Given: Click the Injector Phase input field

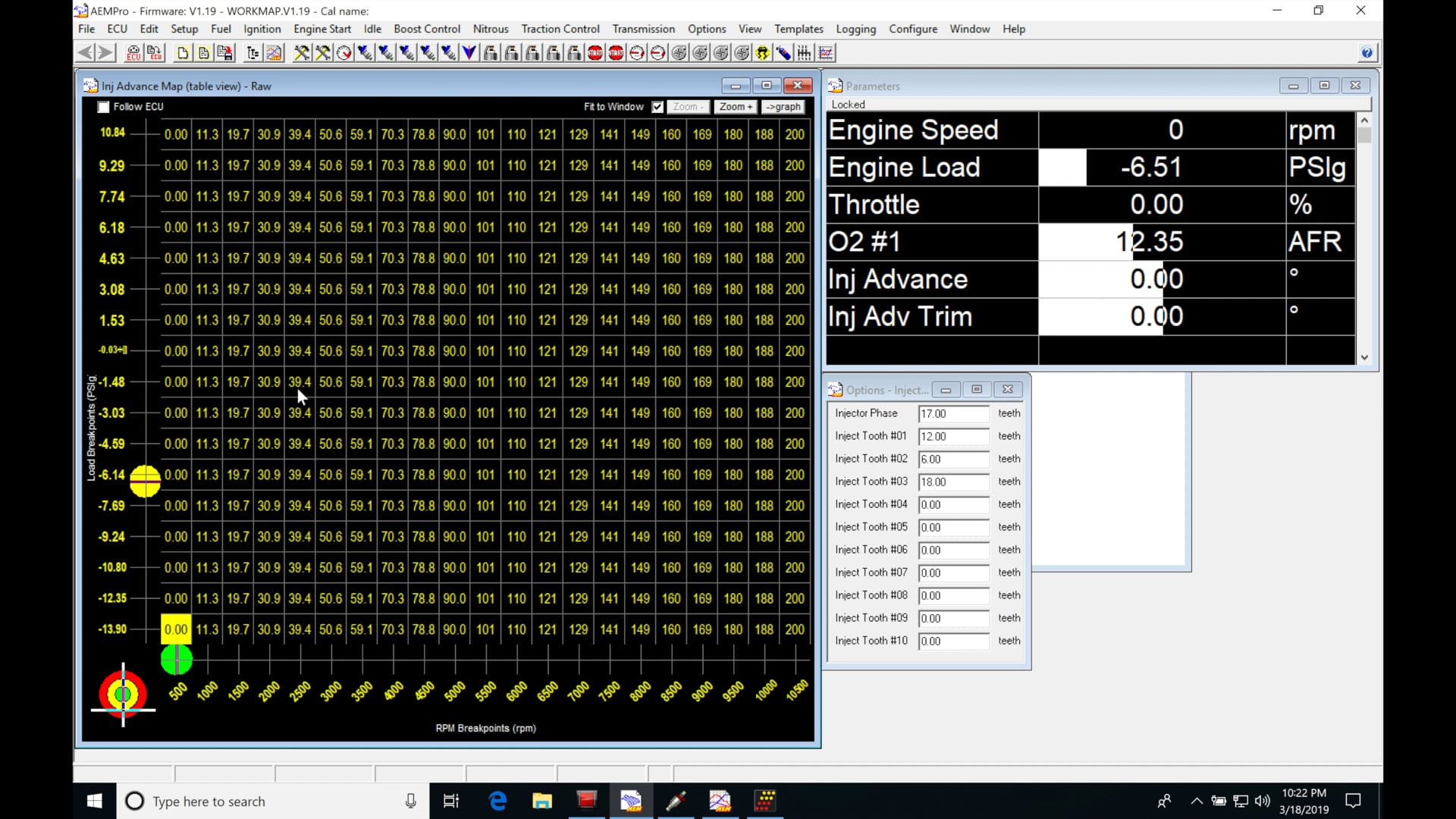Looking at the screenshot, I should (x=952, y=413).
